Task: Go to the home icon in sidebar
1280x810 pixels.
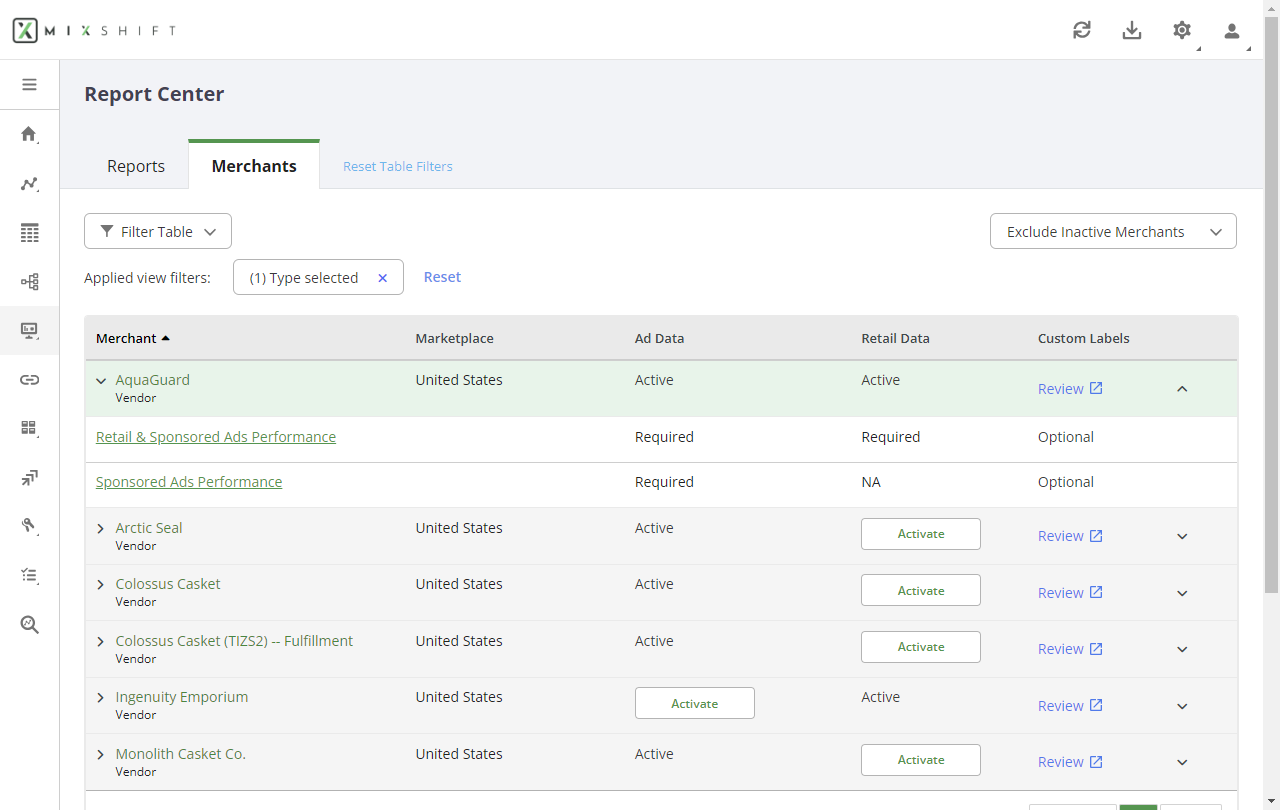Action: (29, 134)
